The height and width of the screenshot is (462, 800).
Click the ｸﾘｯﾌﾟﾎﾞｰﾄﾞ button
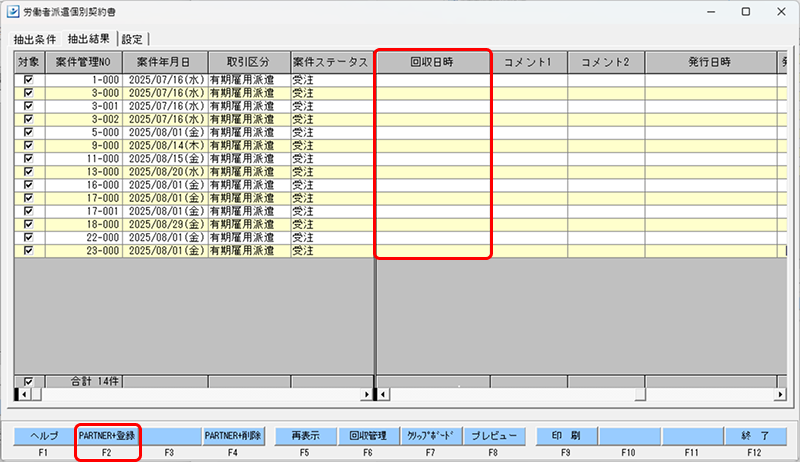(x=431, y=436)
